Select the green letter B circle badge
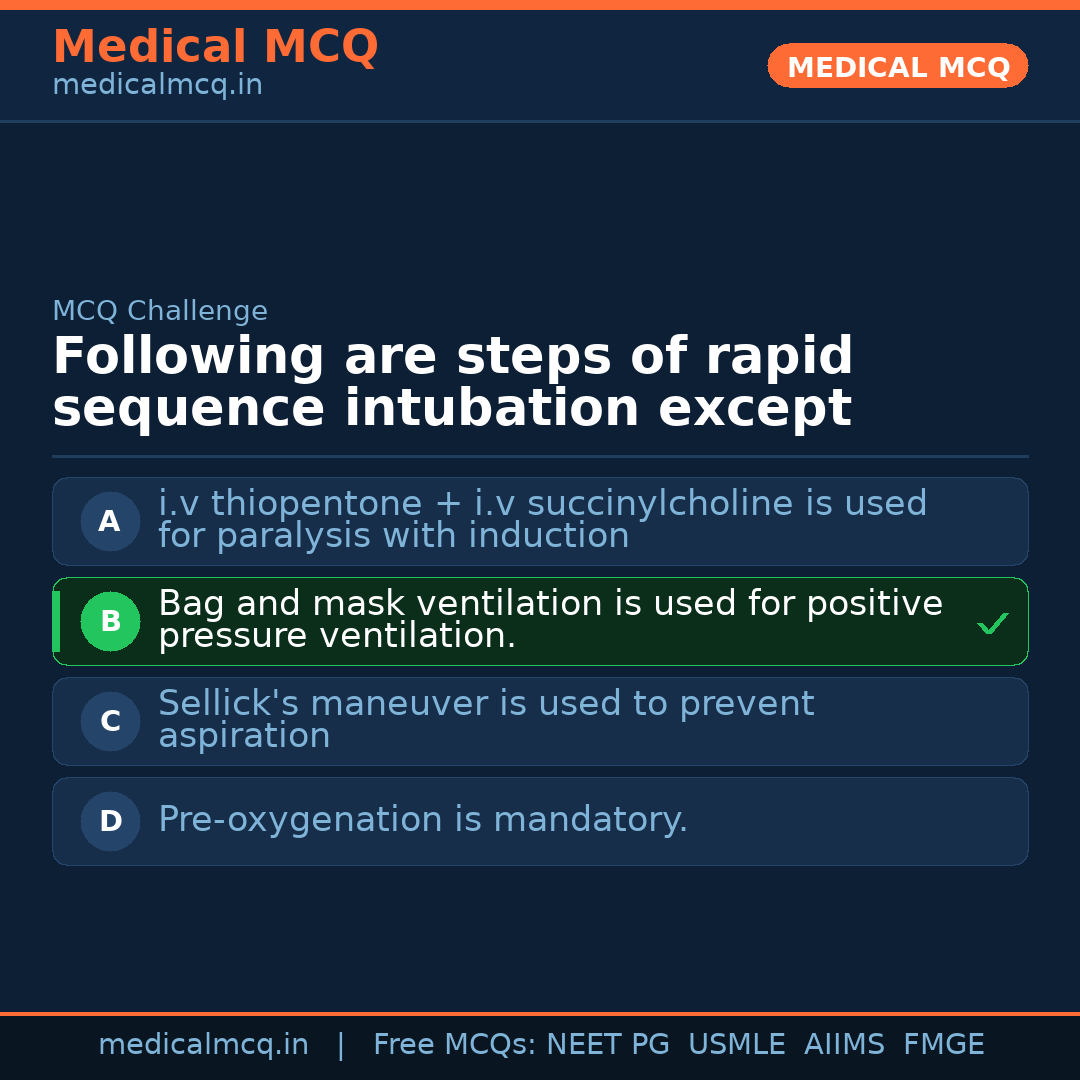 [110, 621]
